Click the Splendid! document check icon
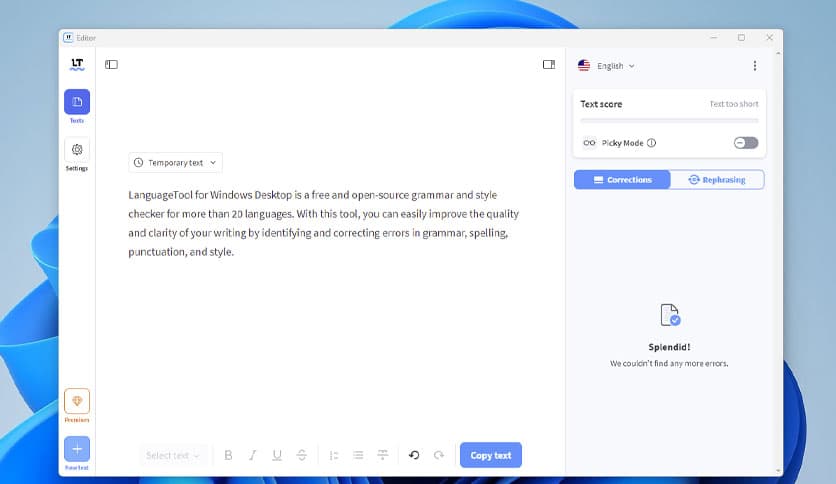The width and height of the screenshot is (836, 484). [670, 314]
